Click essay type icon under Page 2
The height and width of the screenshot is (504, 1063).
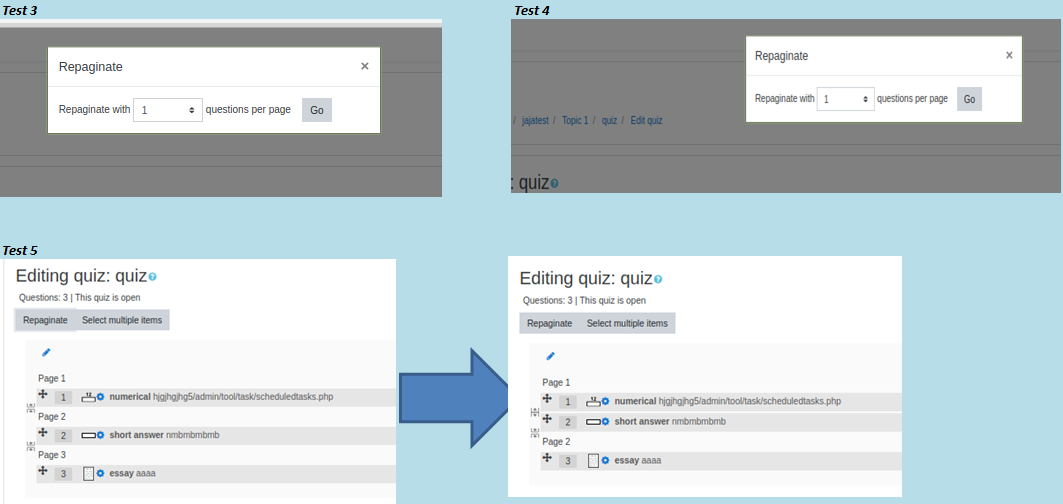(593, 461)
